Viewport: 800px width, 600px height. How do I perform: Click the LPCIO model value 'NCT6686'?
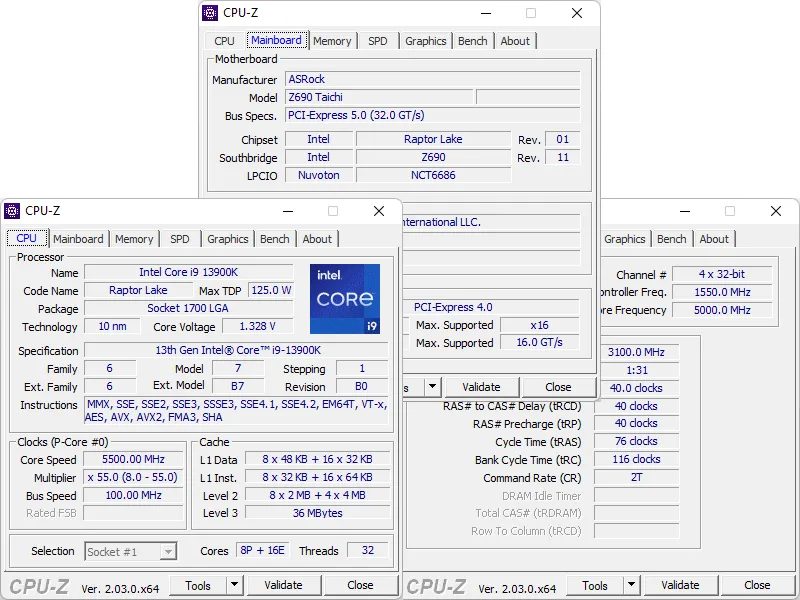tap(433, 175)
